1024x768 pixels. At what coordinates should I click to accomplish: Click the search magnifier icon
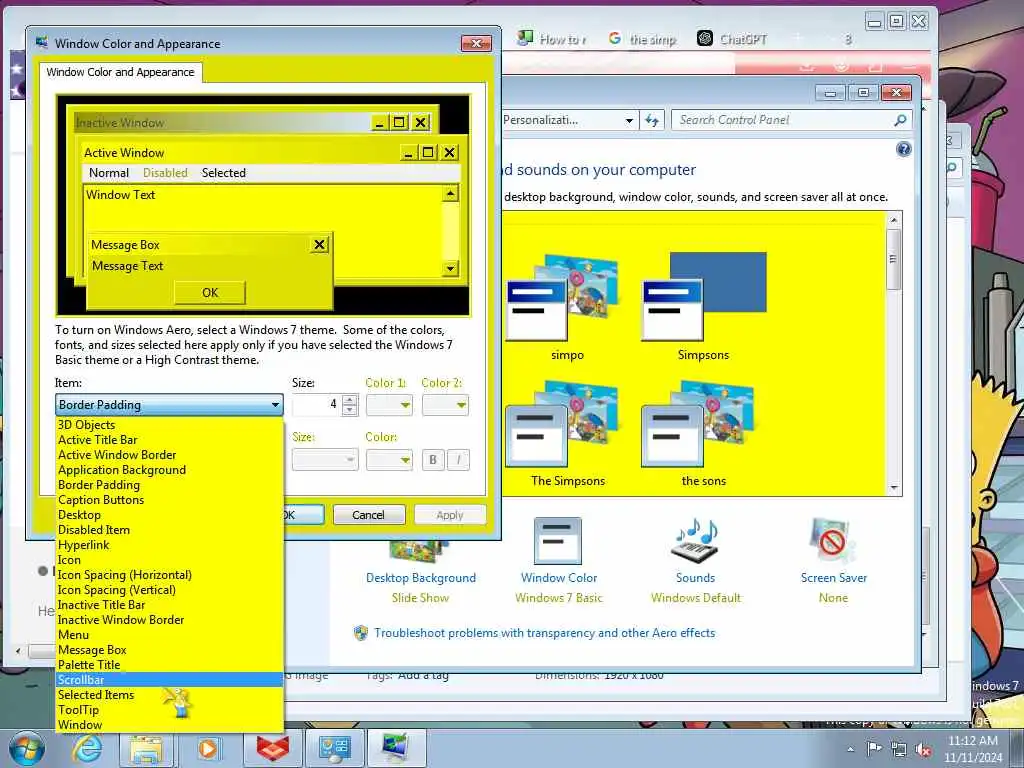(900, 120)
